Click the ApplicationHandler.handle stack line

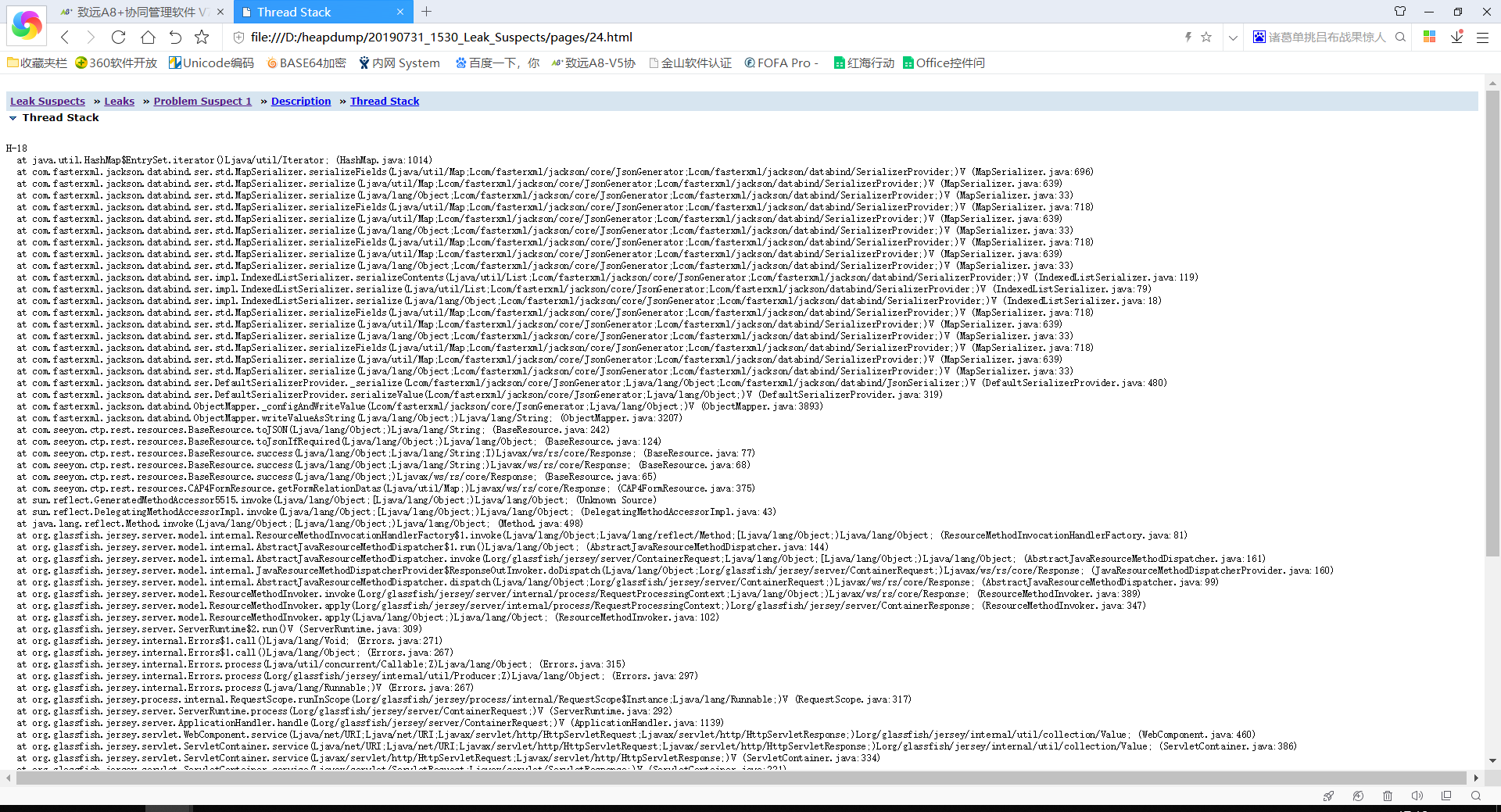(371, 723)
